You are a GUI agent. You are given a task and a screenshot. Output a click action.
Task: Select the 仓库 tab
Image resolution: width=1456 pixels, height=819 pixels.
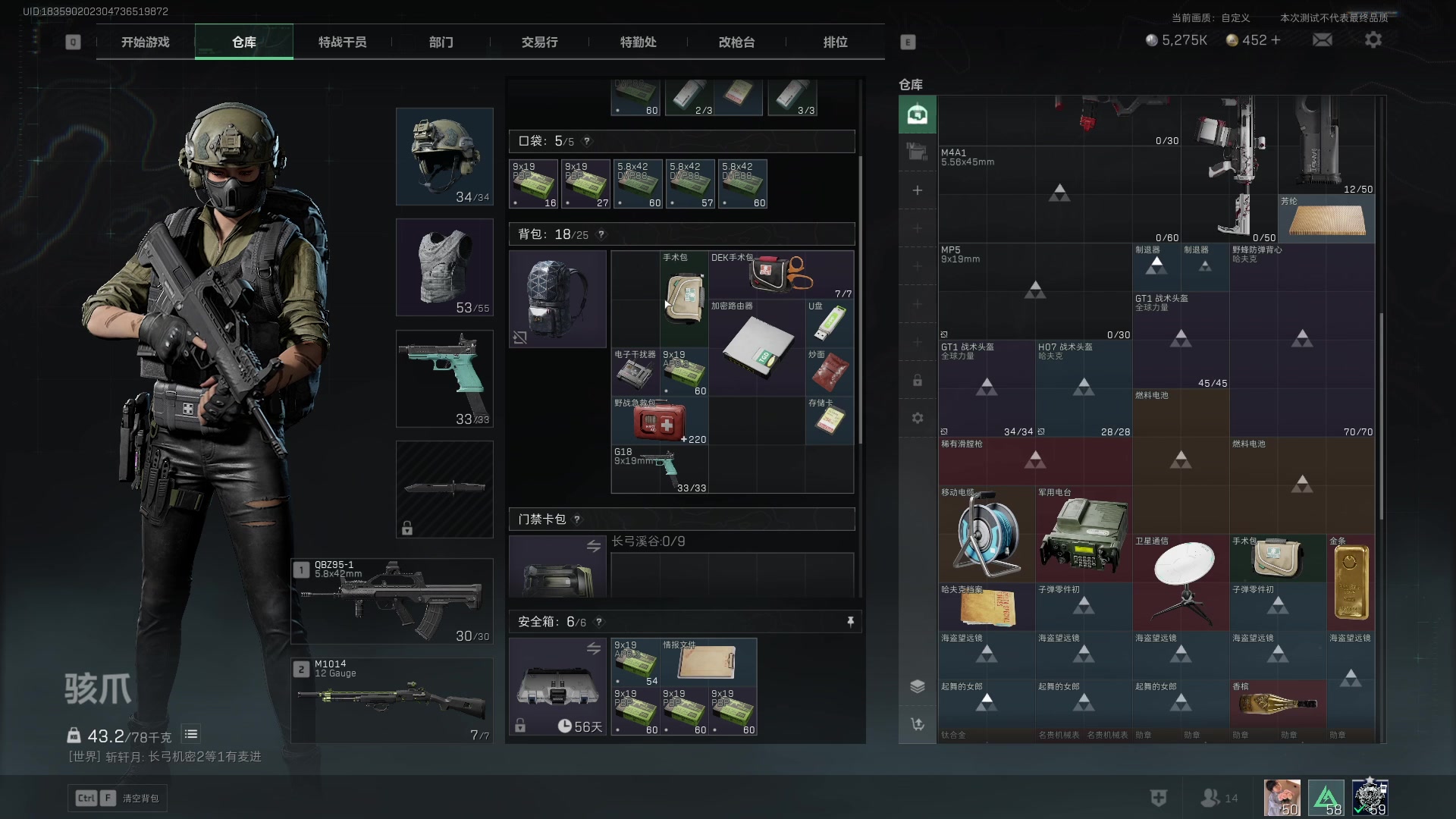[243, 42]
